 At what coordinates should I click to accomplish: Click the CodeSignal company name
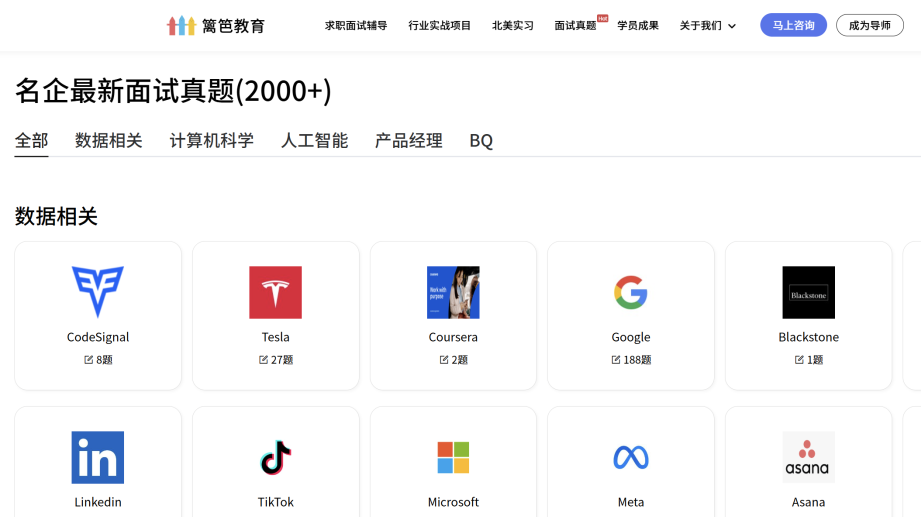pos(98,337)
